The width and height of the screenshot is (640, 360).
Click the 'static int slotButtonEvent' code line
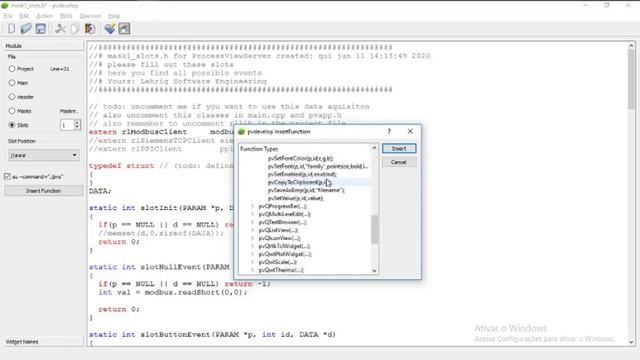pos(212,334)
